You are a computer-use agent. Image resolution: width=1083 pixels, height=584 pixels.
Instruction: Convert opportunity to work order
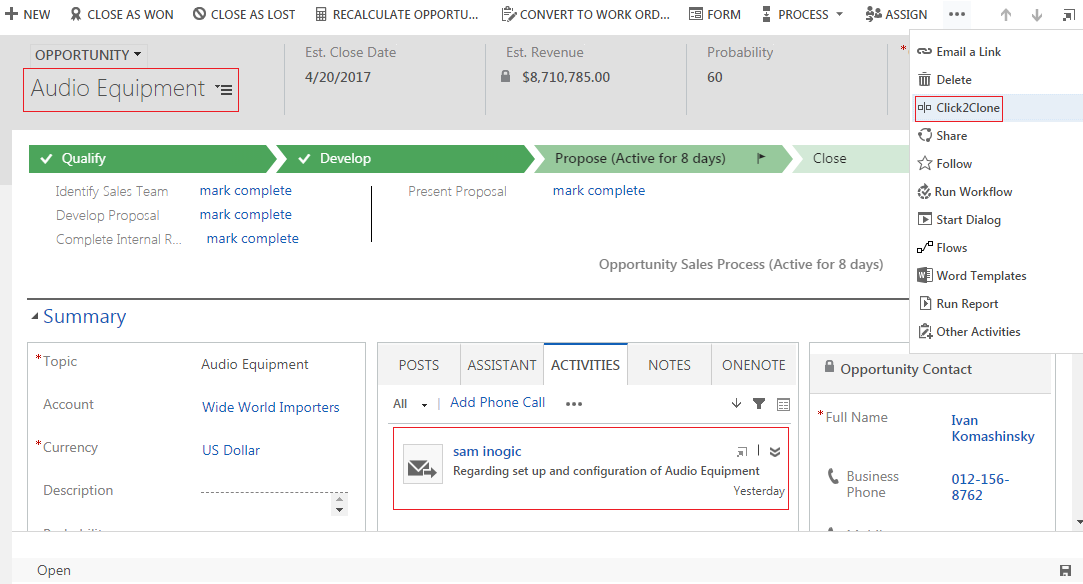586,14
